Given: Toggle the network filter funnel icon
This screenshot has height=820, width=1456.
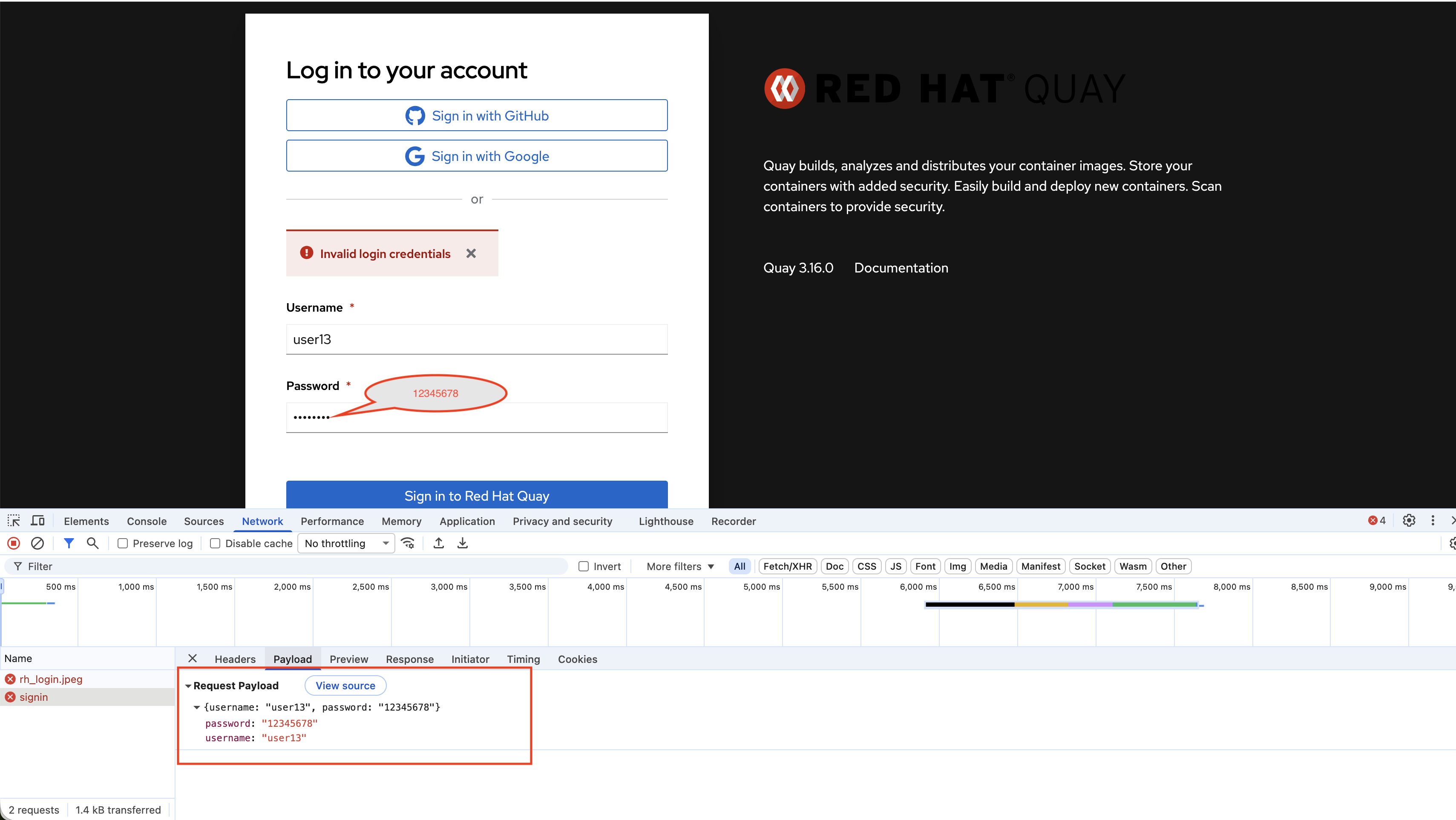Looking at the screenshot, I should click(69, 543).
